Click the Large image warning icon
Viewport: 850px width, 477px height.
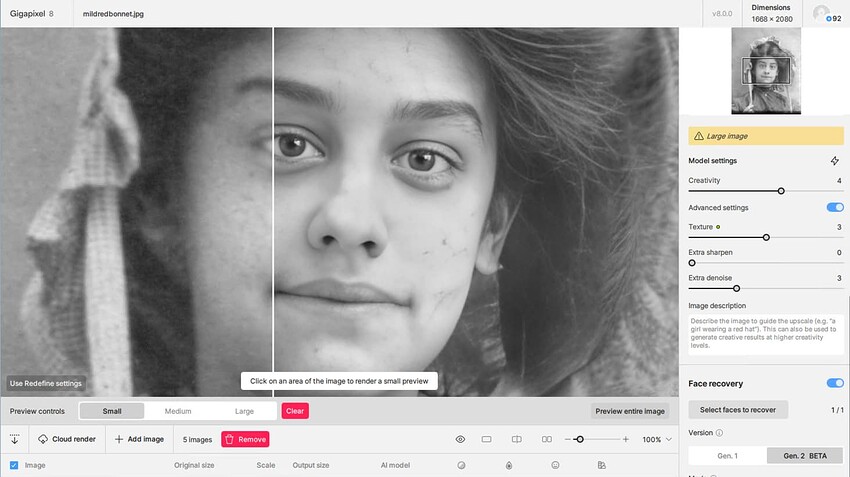click(699, 136)
